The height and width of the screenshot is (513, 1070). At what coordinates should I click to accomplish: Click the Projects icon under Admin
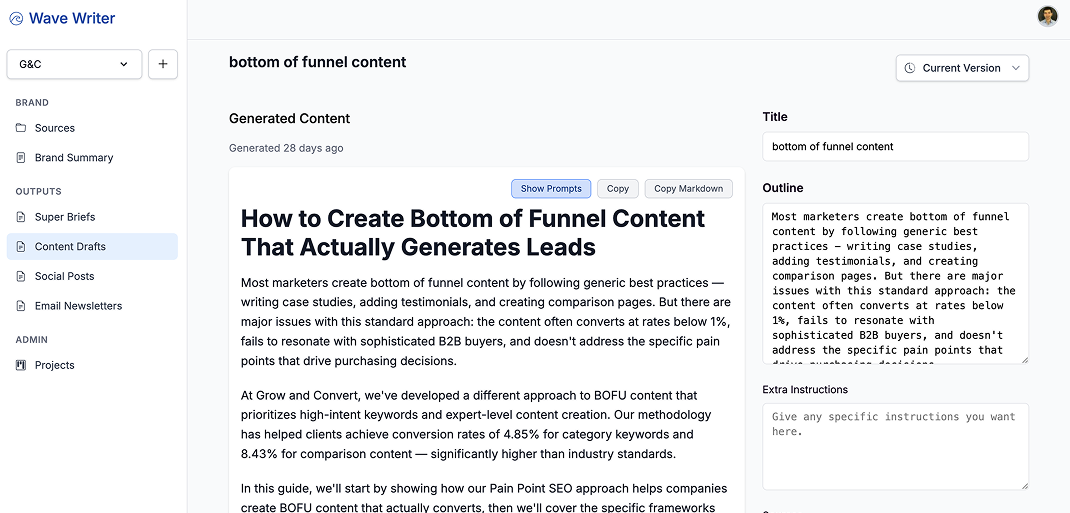(x=21, y=365)
